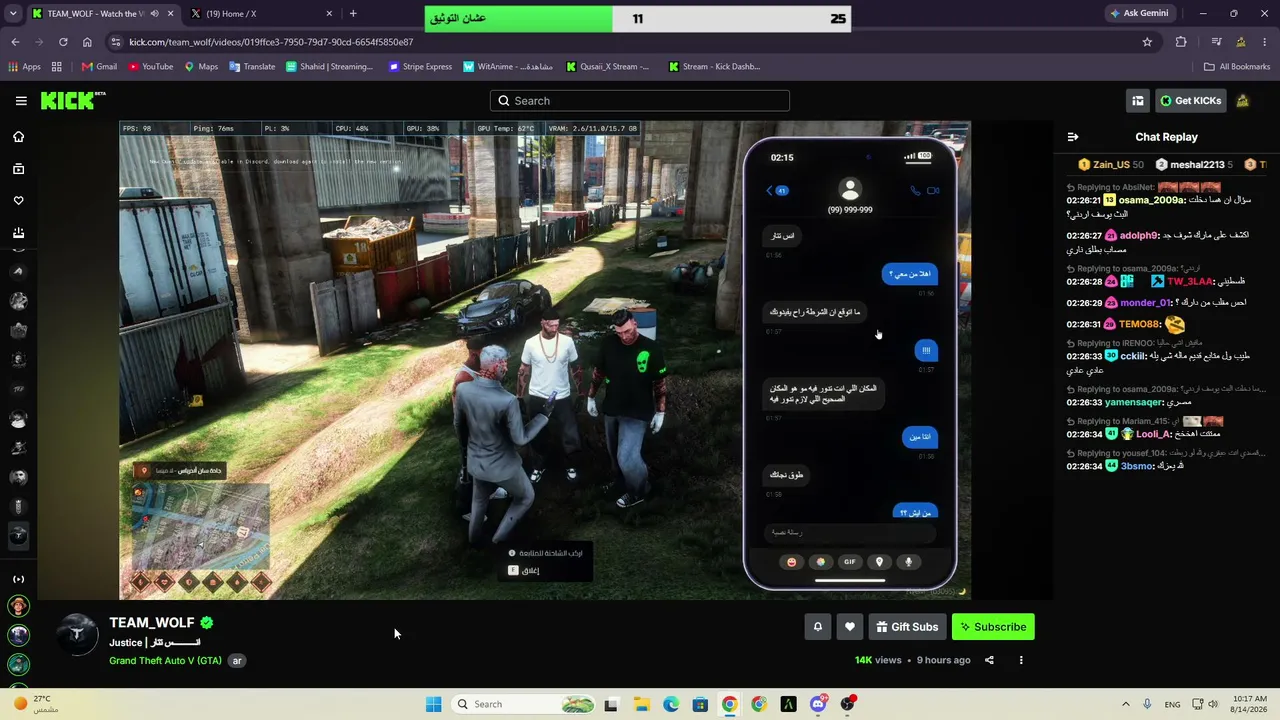Close the Home / X tab
This screenshot has height=720, width=1280.
pyautogui.click(x=329, y=14)
